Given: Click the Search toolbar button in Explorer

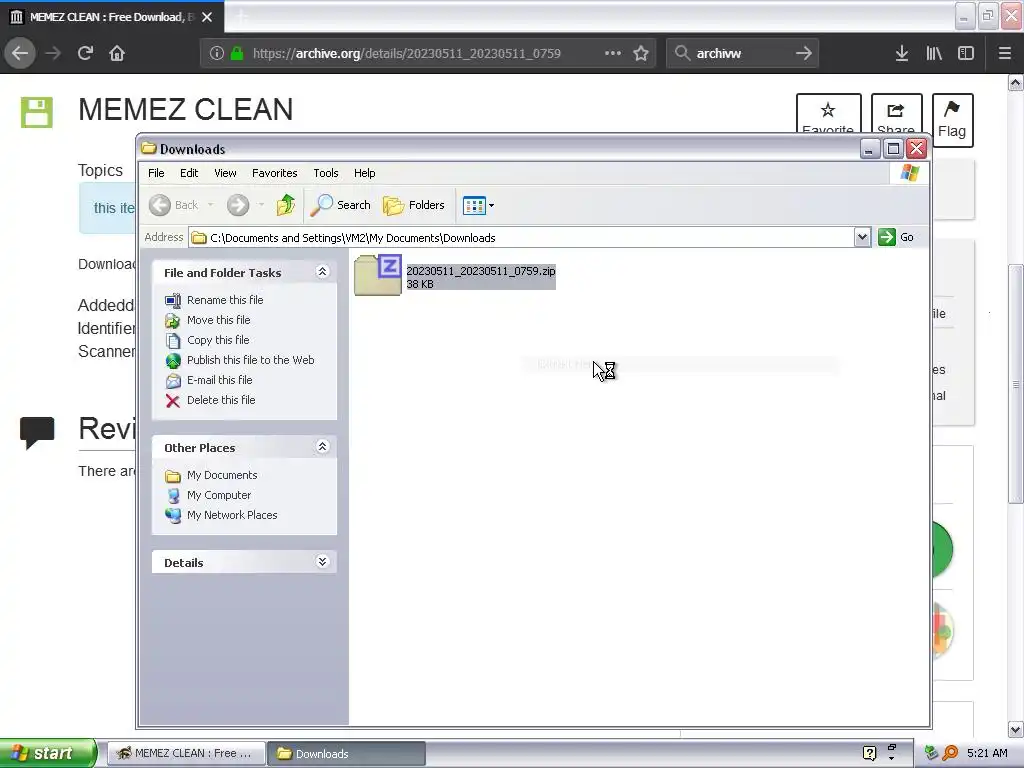Looking at the screenshot, I should pos(340,205).
